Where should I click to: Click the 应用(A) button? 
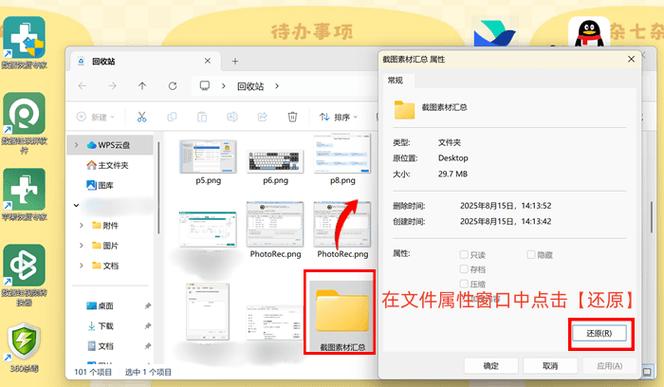click(609, 366)
